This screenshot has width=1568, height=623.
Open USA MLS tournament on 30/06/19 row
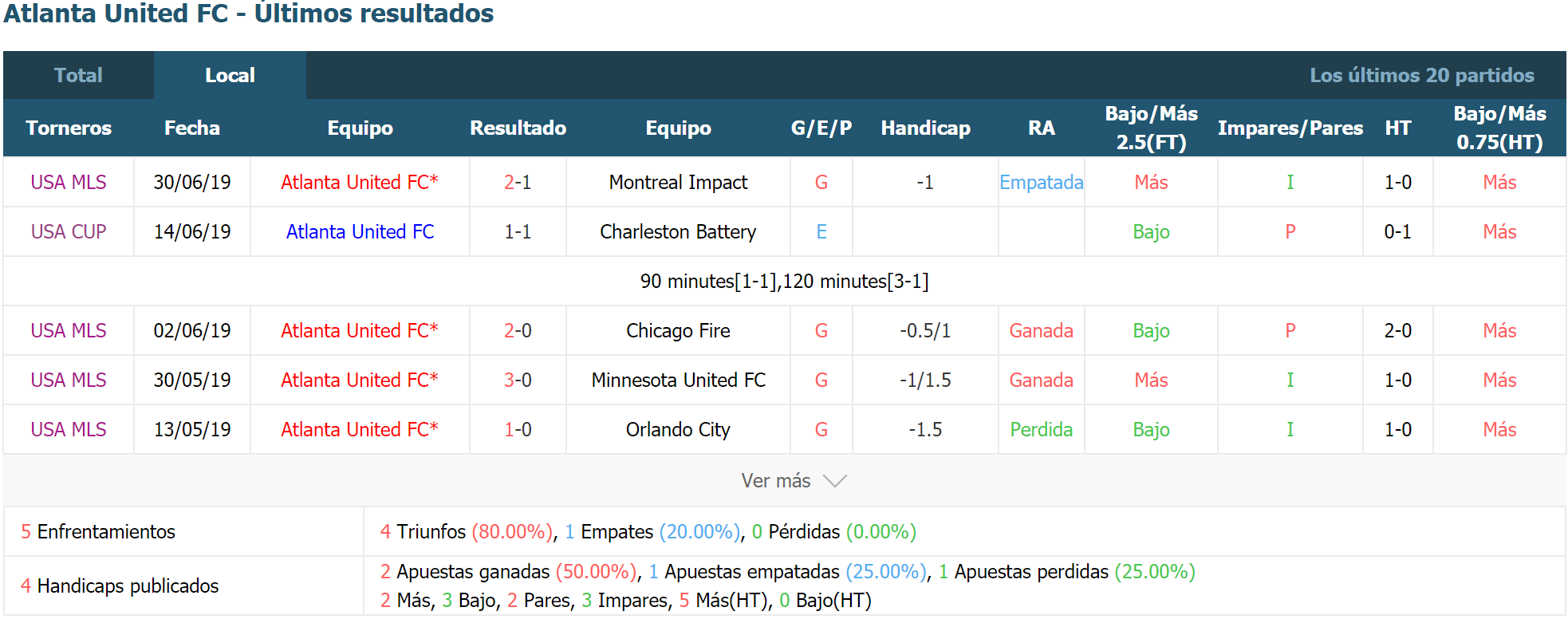(x=69, y=183)
